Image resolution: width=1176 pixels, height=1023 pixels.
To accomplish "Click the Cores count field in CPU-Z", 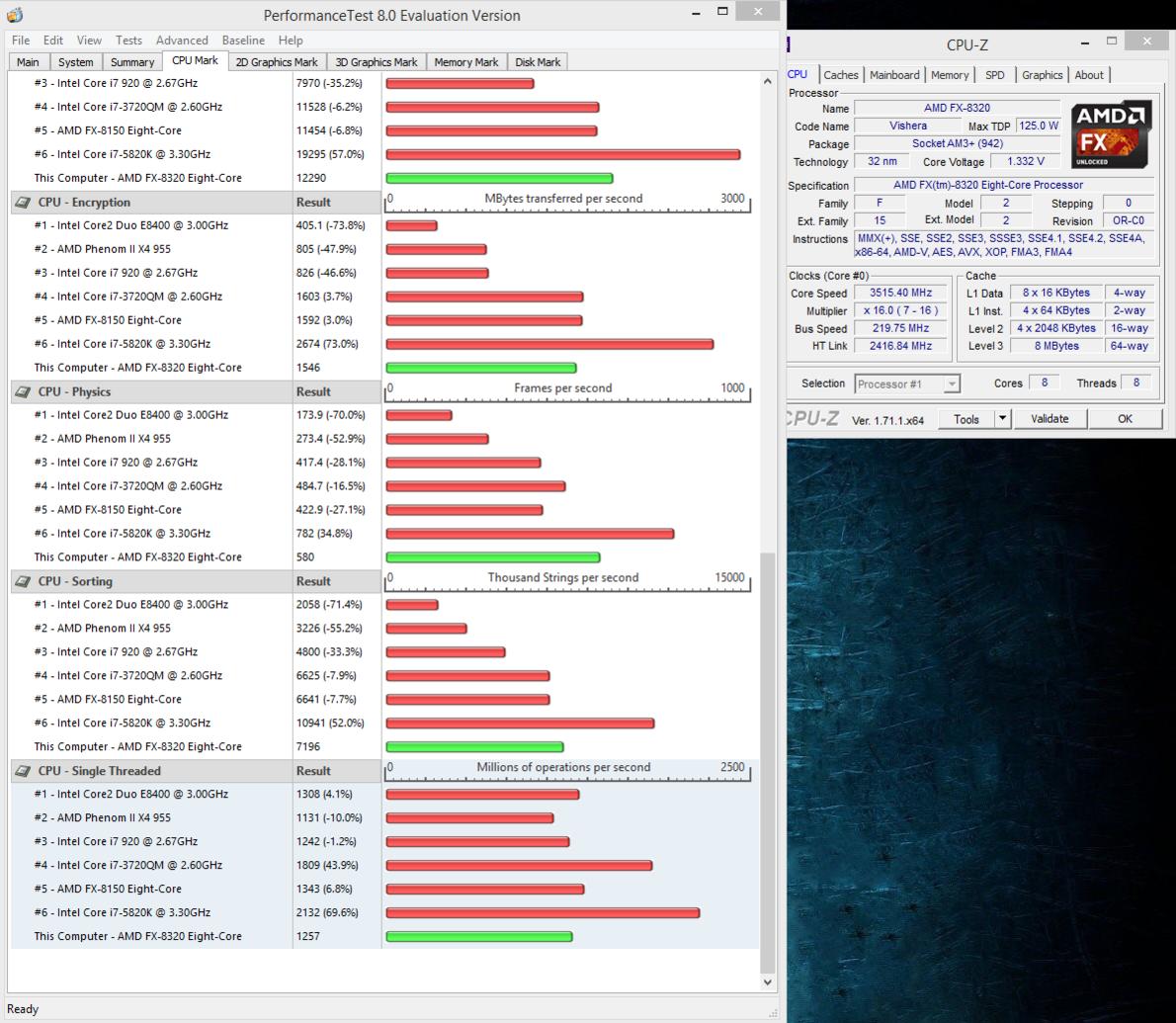I will click(x=1044, y=383).
